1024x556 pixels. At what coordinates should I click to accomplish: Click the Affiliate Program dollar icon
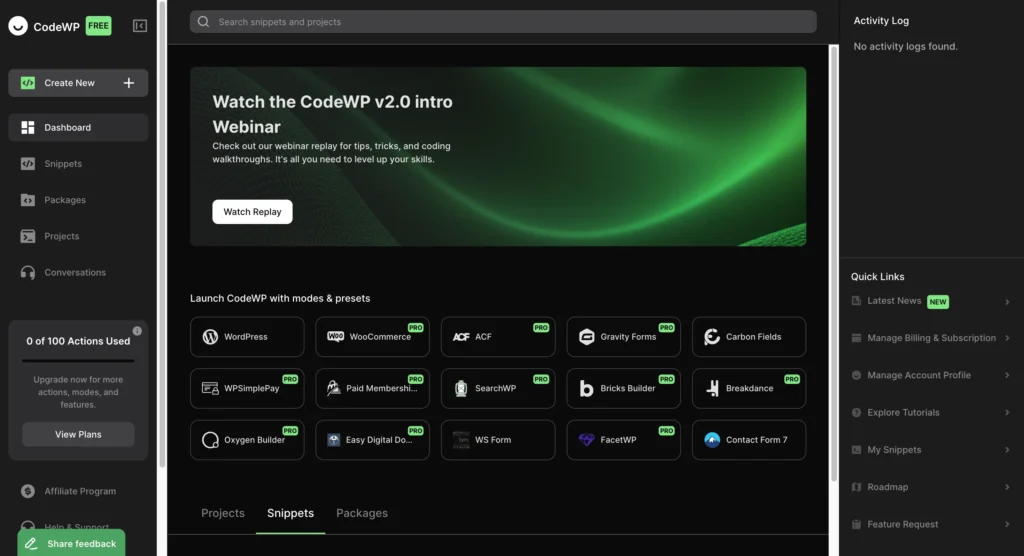27,491
